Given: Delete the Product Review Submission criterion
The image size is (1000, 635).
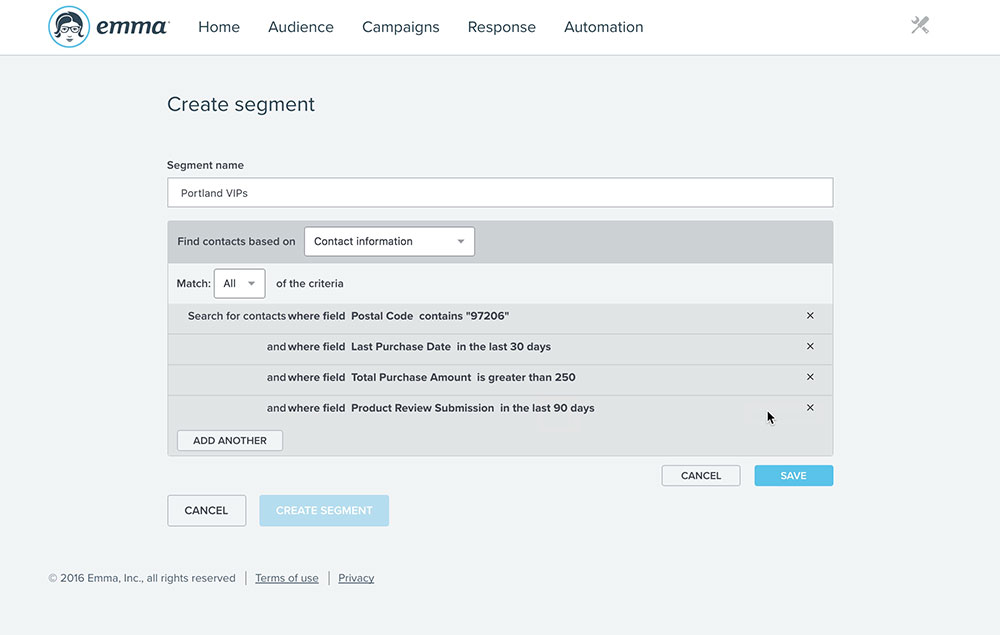Looking at the screenshot, I should [810, 408].
